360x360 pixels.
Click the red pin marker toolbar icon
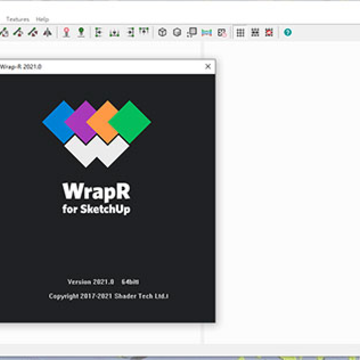click(67, 32)
